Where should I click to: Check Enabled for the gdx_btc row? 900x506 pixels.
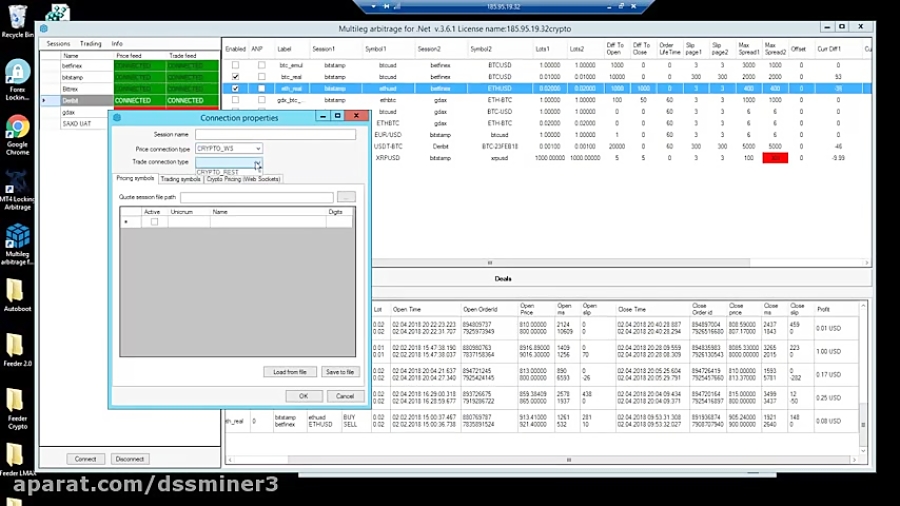pyautogui.click(x=235, y=100)
